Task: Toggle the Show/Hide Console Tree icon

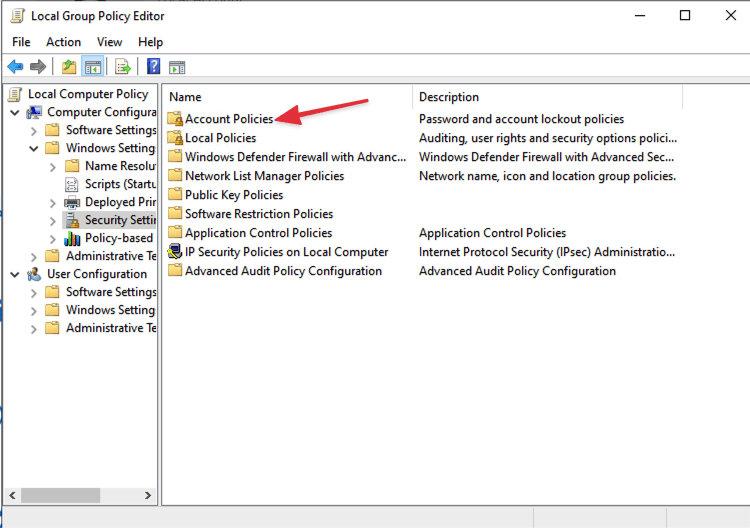Action: tap(92, 67)
